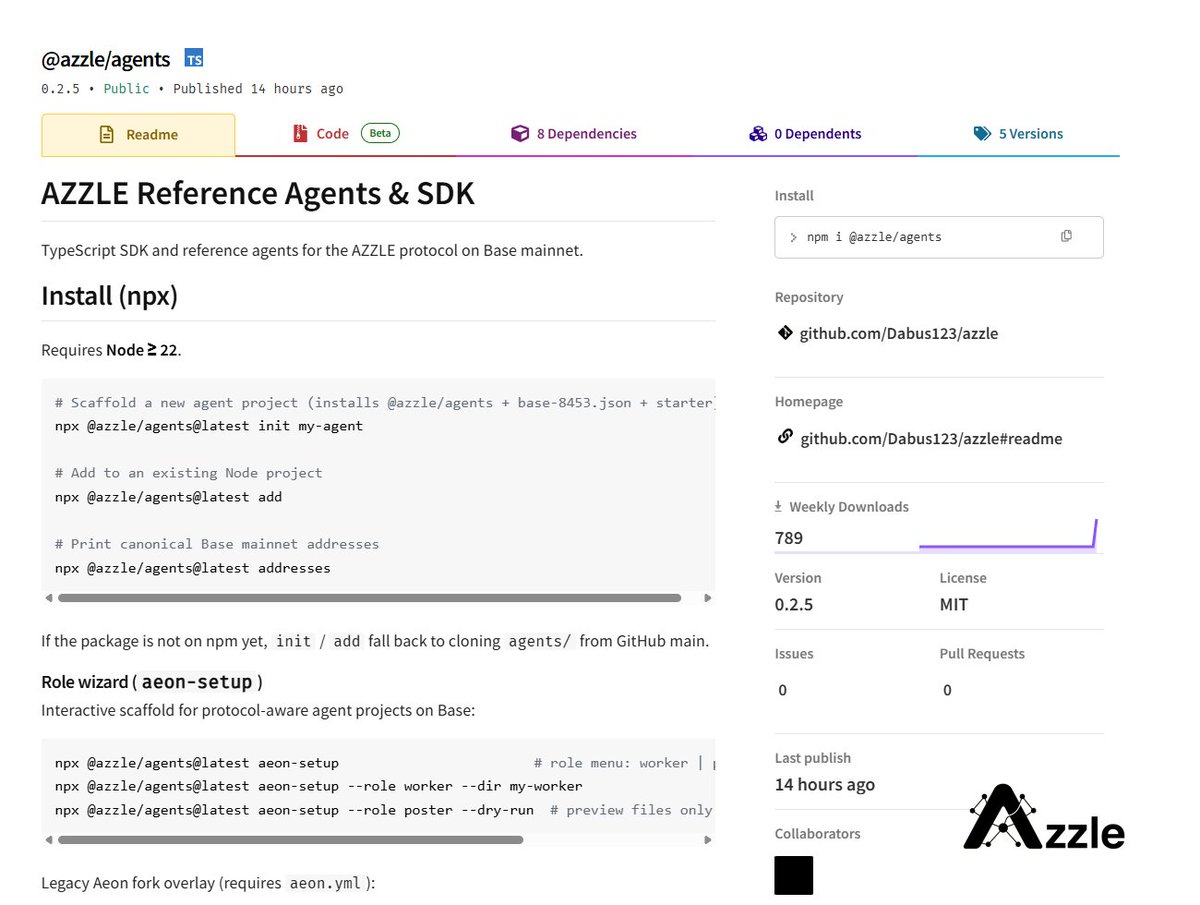Click the Role wizard (aeon-setup) heading
The height and width of the screenshot is (905, 1200).
pyautogui.click(x=152, y=682)
